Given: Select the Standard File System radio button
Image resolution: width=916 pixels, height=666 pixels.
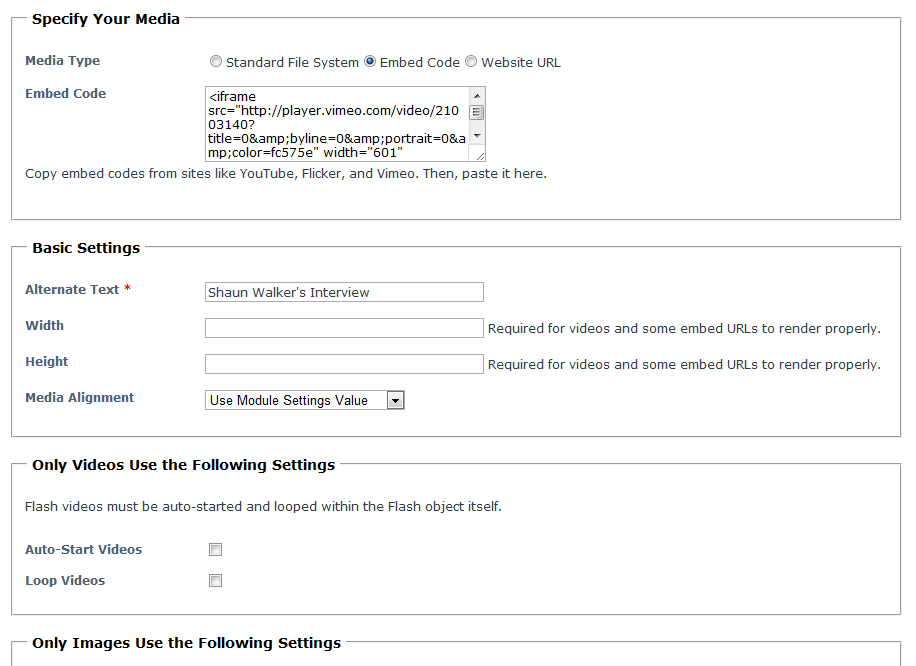Looking at the screenshot, I should point(216,61).
